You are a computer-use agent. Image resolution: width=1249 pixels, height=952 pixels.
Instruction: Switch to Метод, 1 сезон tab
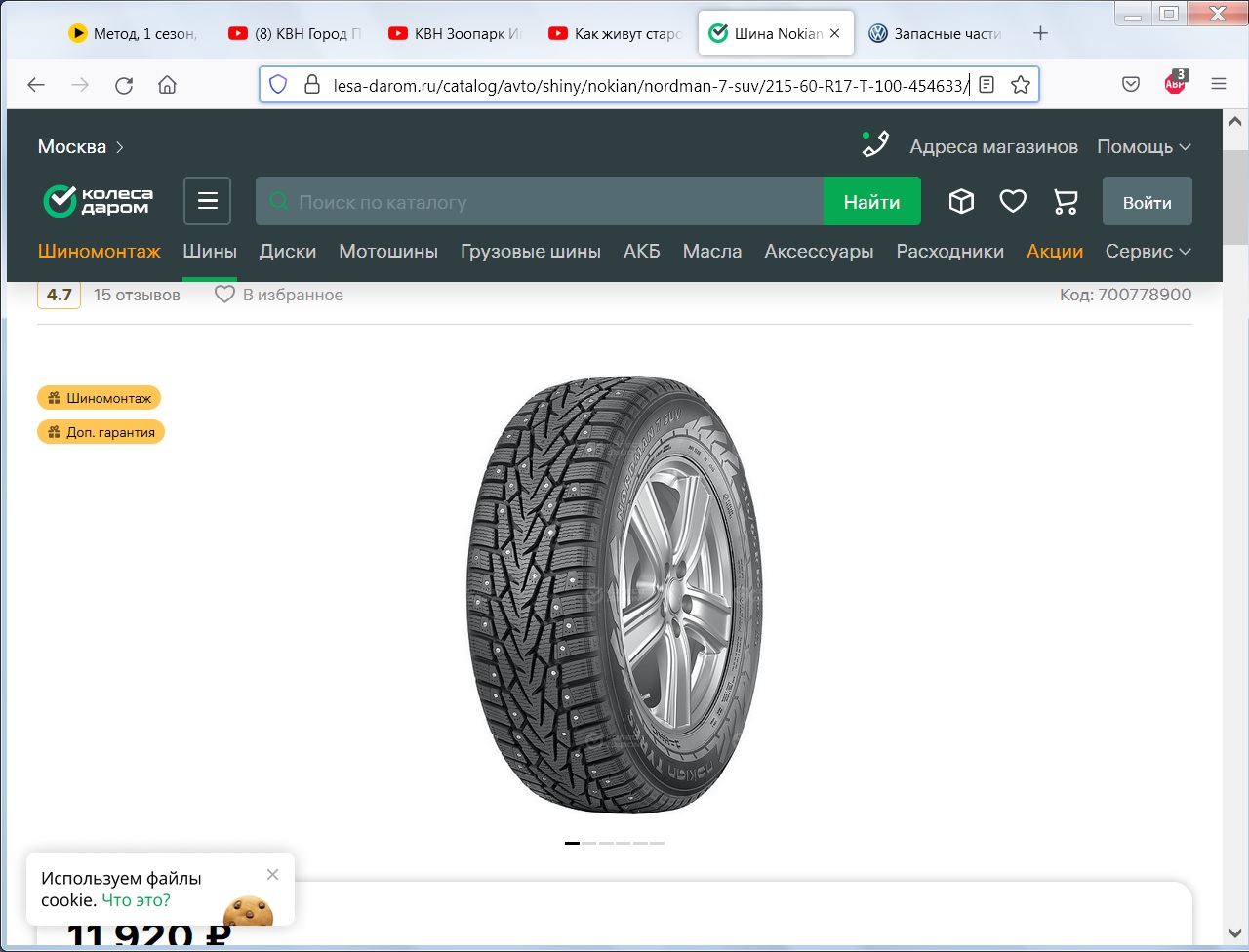(x=133, y=33)
